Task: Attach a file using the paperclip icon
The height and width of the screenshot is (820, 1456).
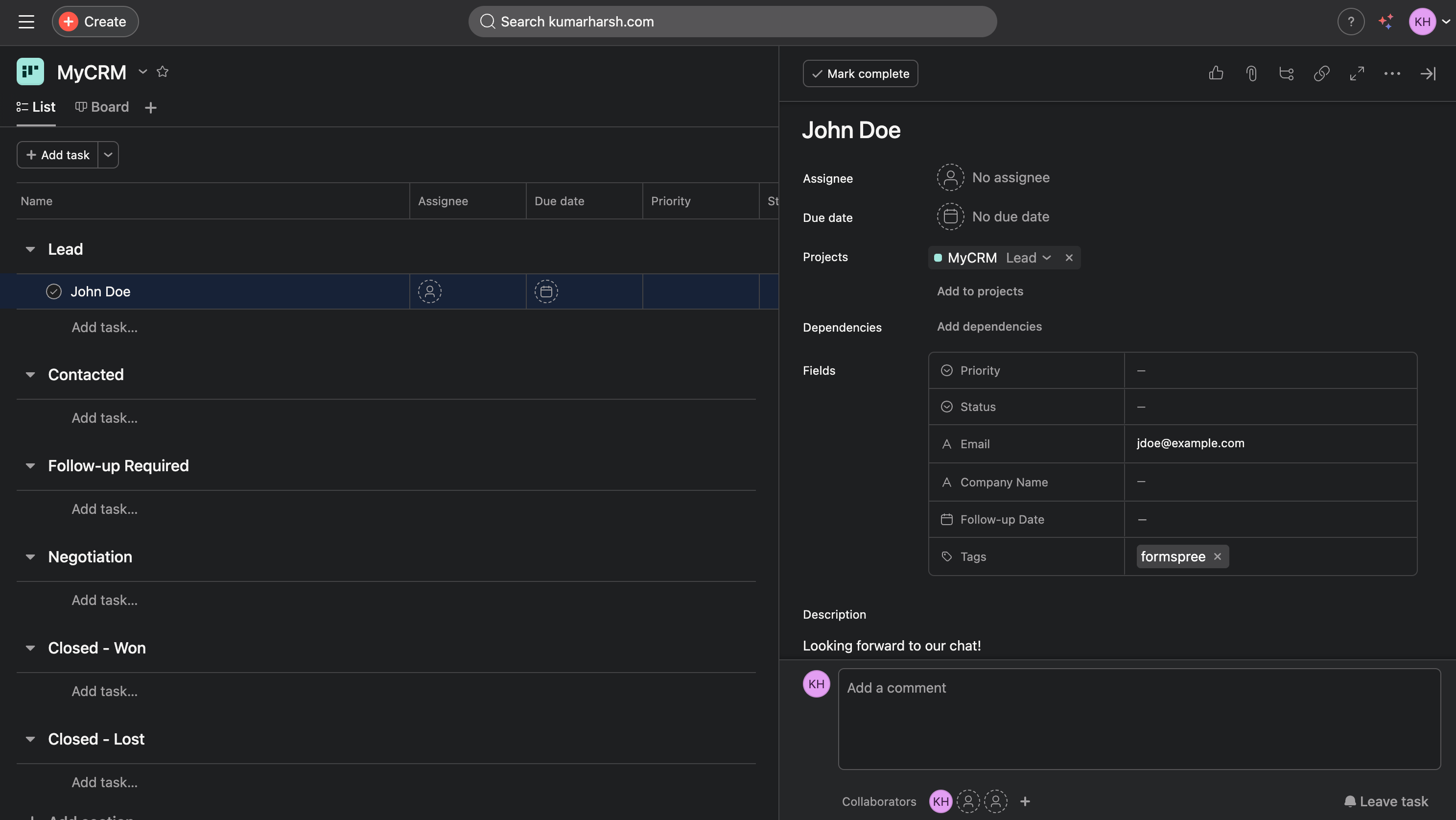Action: point(1251,73)
